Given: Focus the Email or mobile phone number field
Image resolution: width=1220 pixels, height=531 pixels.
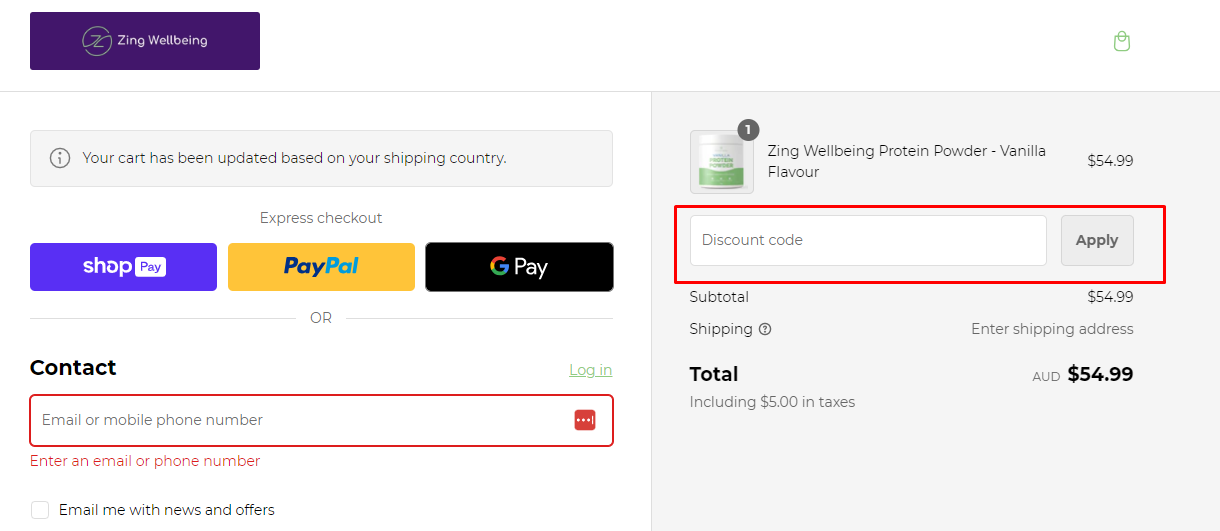Looking at the screenshot, I should [300, 420].
